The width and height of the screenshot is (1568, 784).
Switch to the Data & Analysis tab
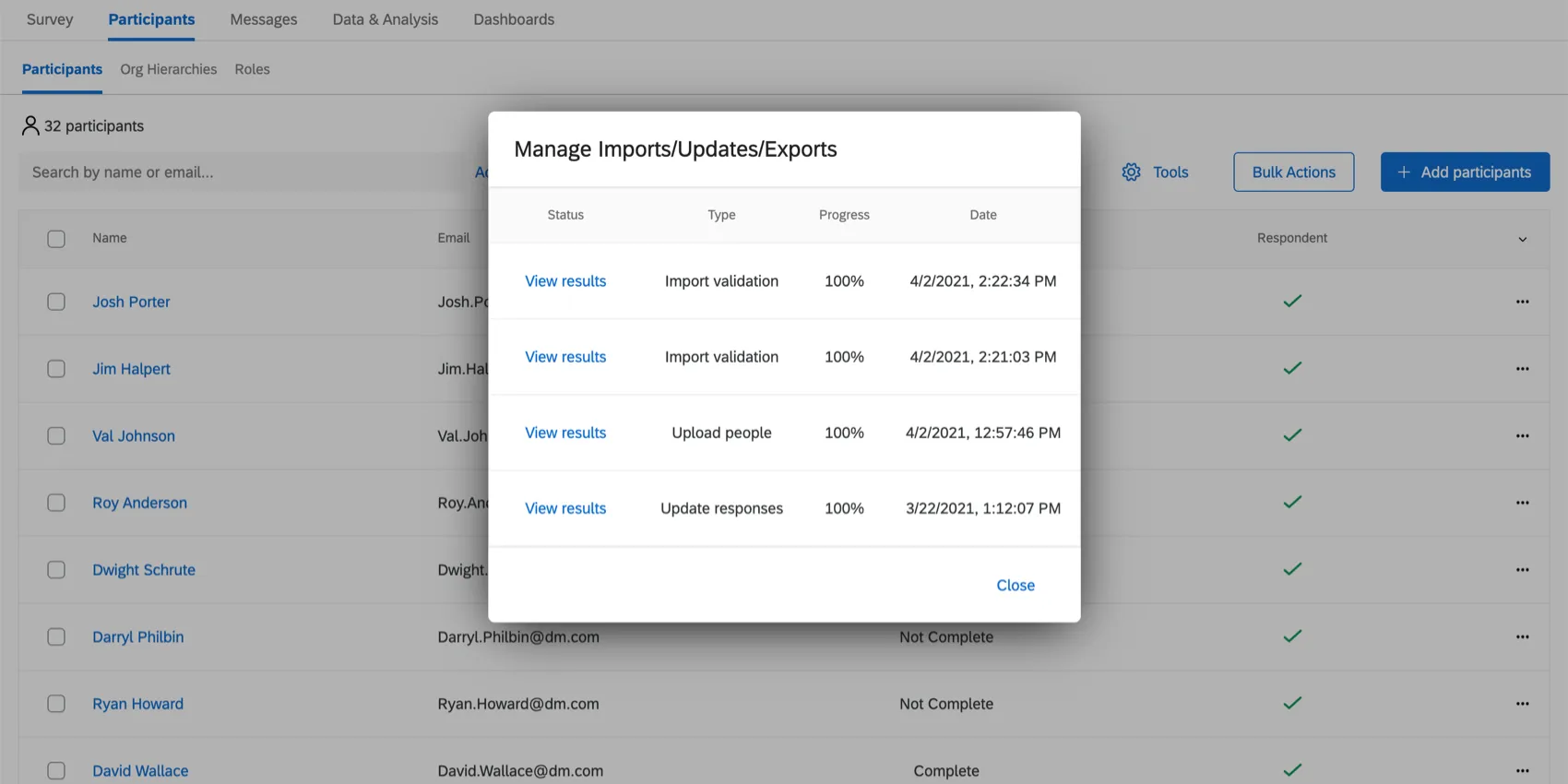point(385,19)
